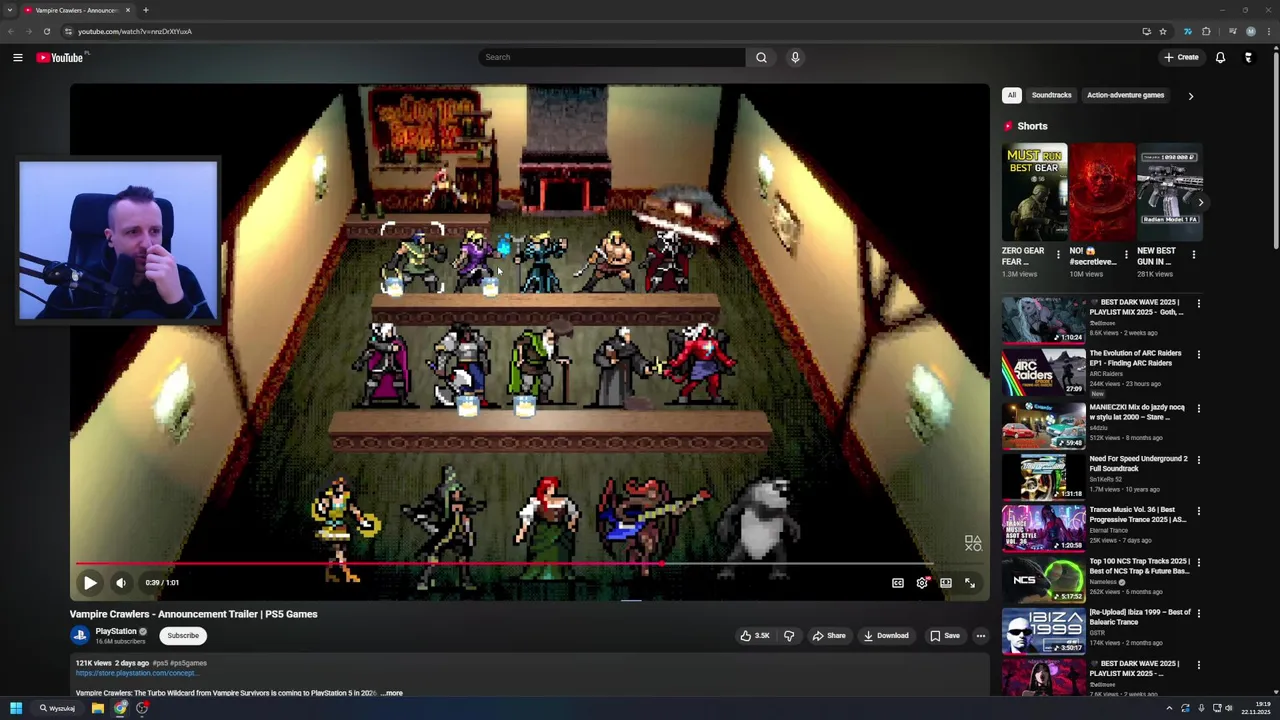Dislike the Vampire Crawlers video

tap(789, 635)
